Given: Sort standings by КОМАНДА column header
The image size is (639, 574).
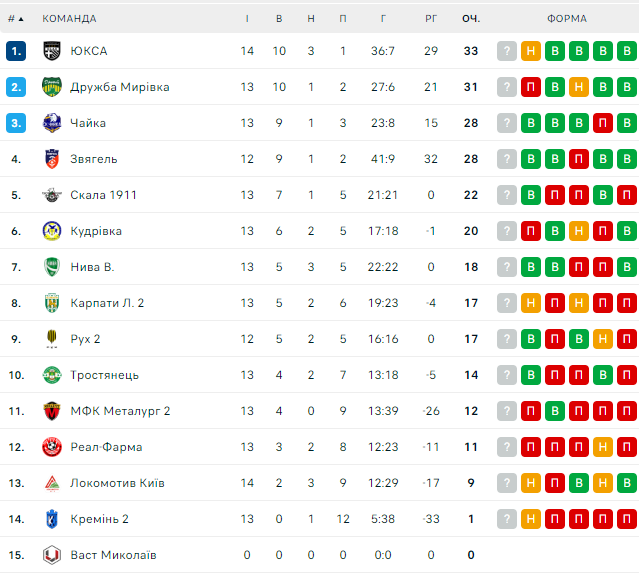Looking at the screenshot, I should coord(69,18).
